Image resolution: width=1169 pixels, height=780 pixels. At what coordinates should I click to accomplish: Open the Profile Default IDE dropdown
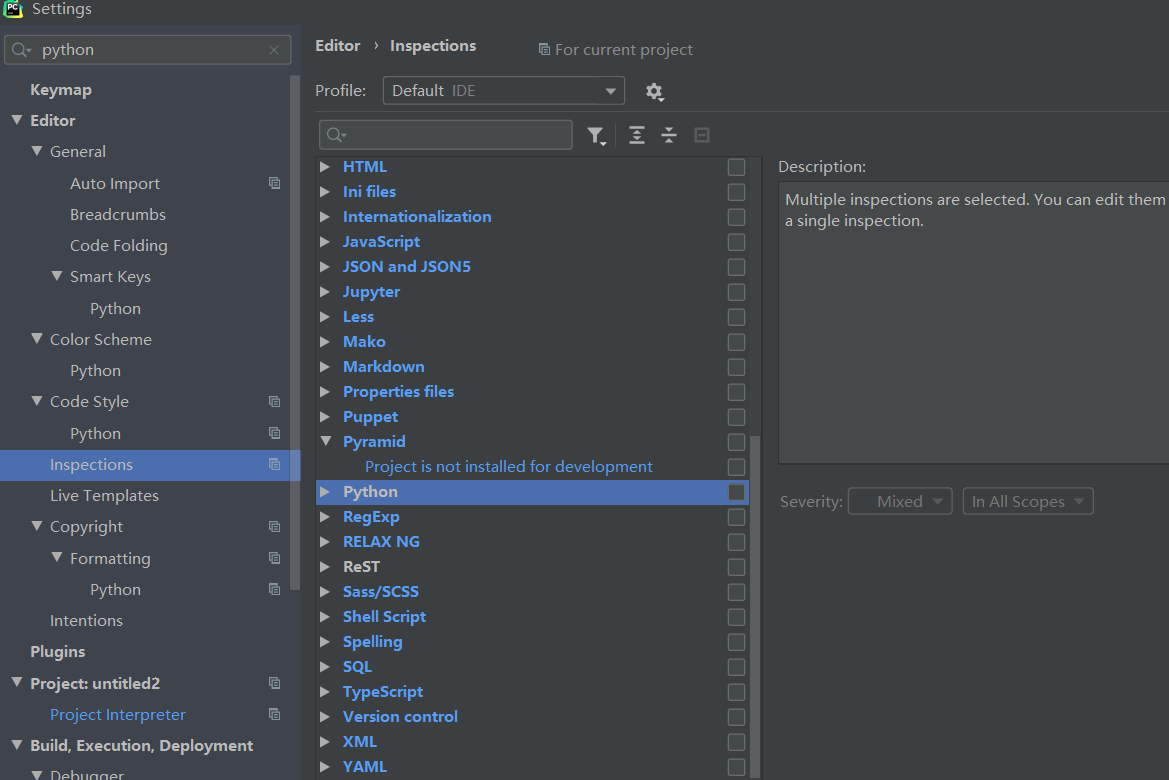[503, 91]
